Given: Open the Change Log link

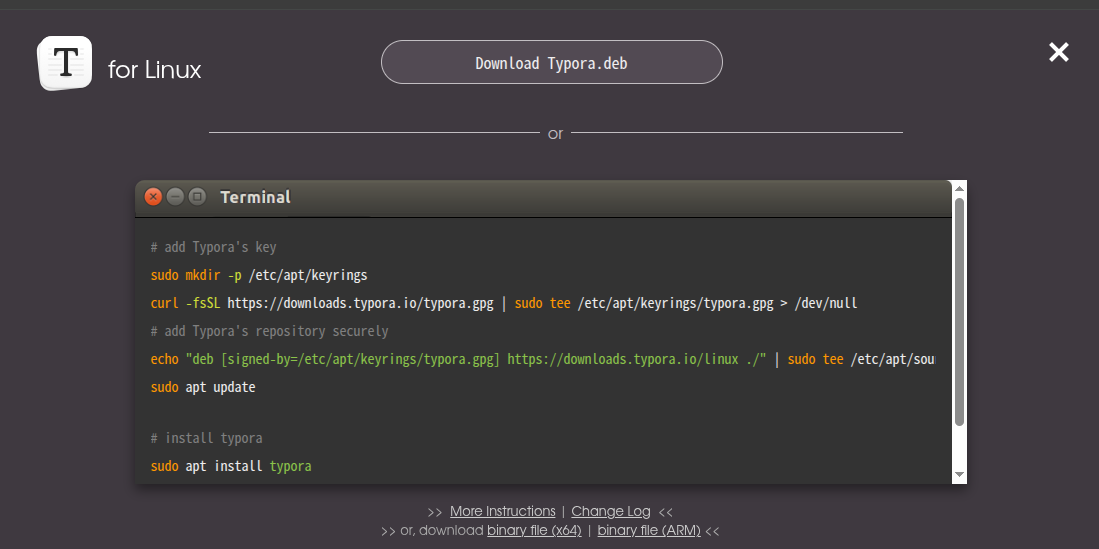Looking at the screenshot, I should [610, 511].
